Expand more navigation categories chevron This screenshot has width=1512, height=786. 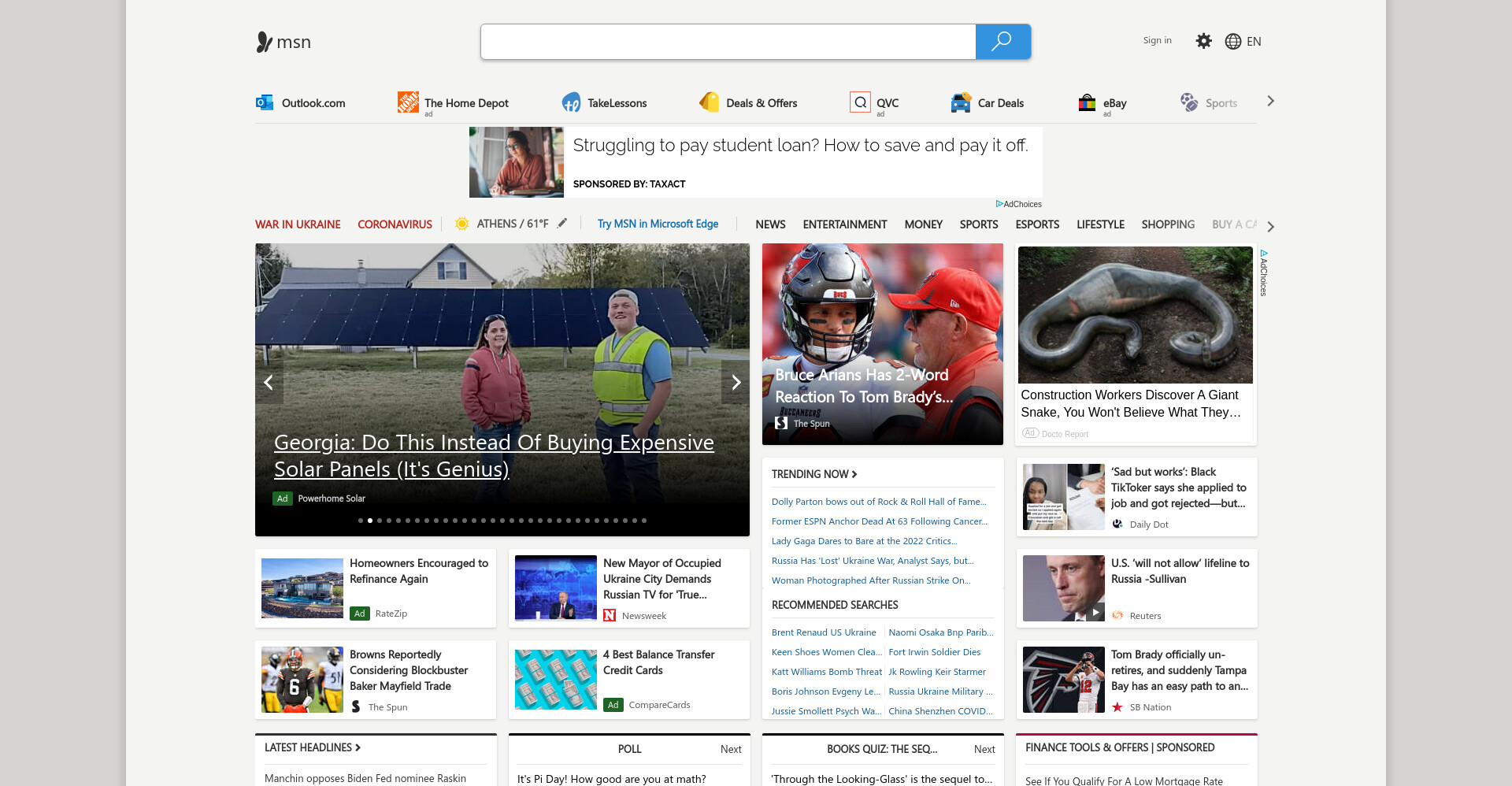click(x=1270, y=227)
